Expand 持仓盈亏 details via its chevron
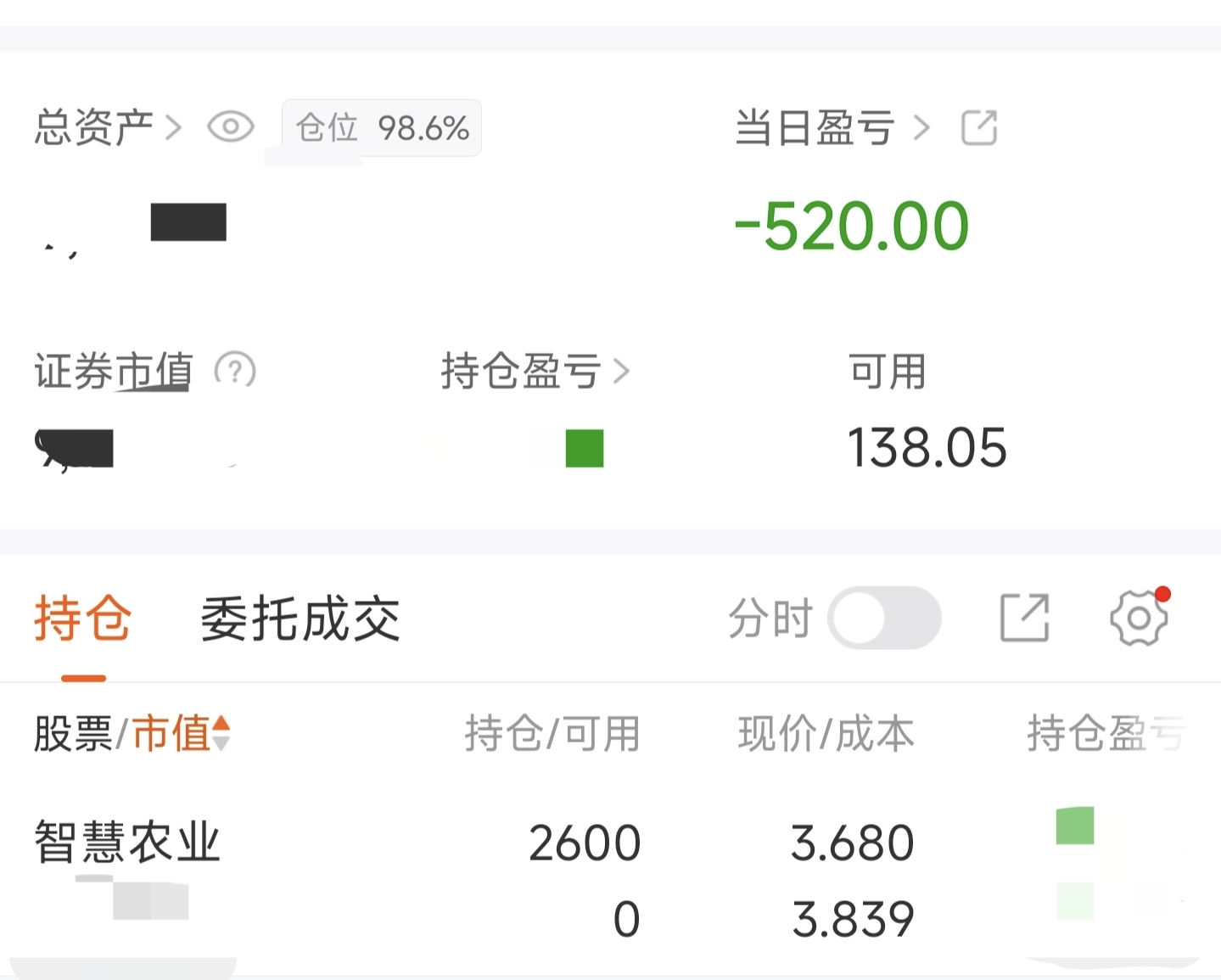The width and height of the screenshot is (1221, 980). point(621,371)
